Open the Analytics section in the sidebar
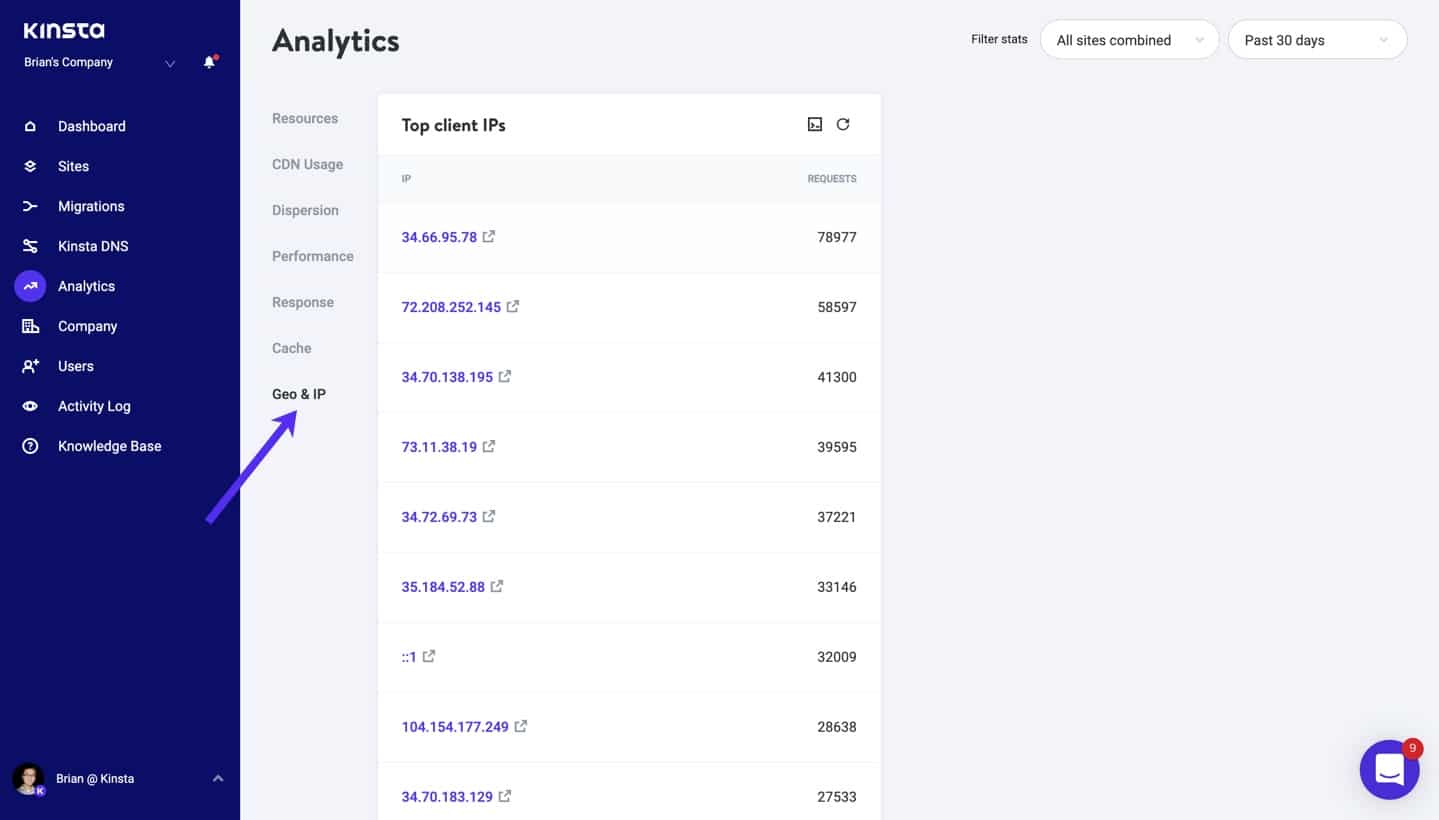Screen dimensions: 1439x820 pyautogui.click(x=86, y=286)
